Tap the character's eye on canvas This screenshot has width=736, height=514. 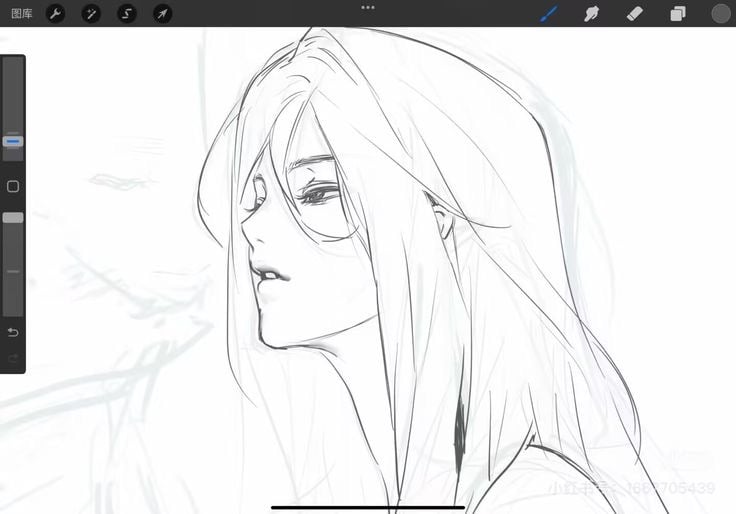322,195
